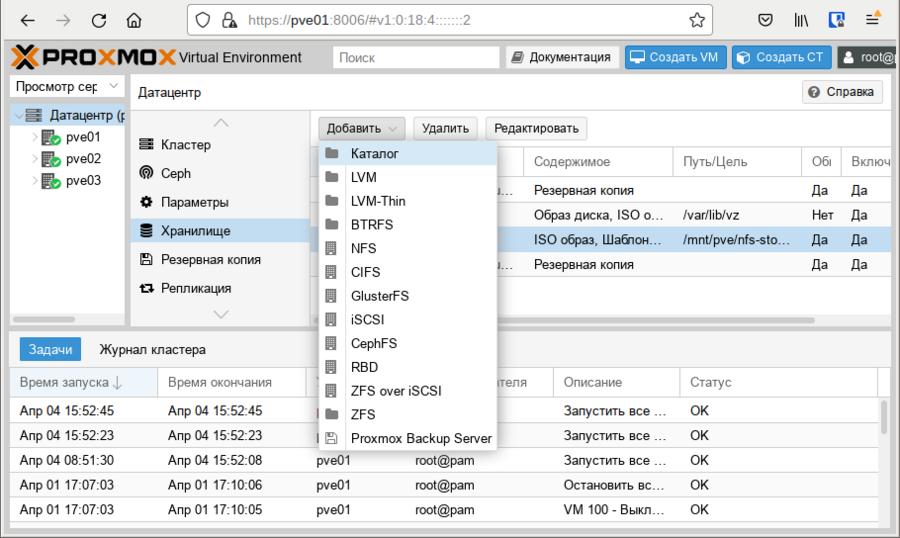Screen dimensions: 900x538
Task: Switch to Журнал кластера tab
Action: point(152,349)
